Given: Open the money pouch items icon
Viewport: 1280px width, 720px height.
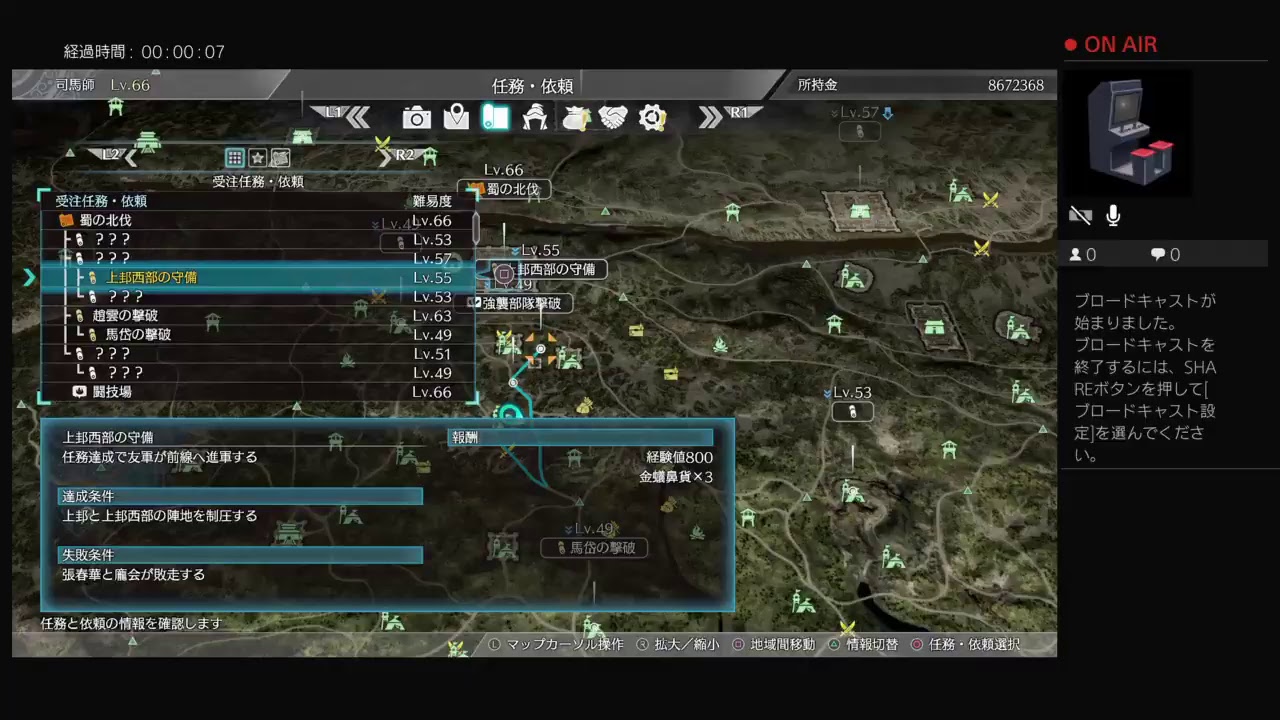Looking at the screenshot, I should click(575, 118).
